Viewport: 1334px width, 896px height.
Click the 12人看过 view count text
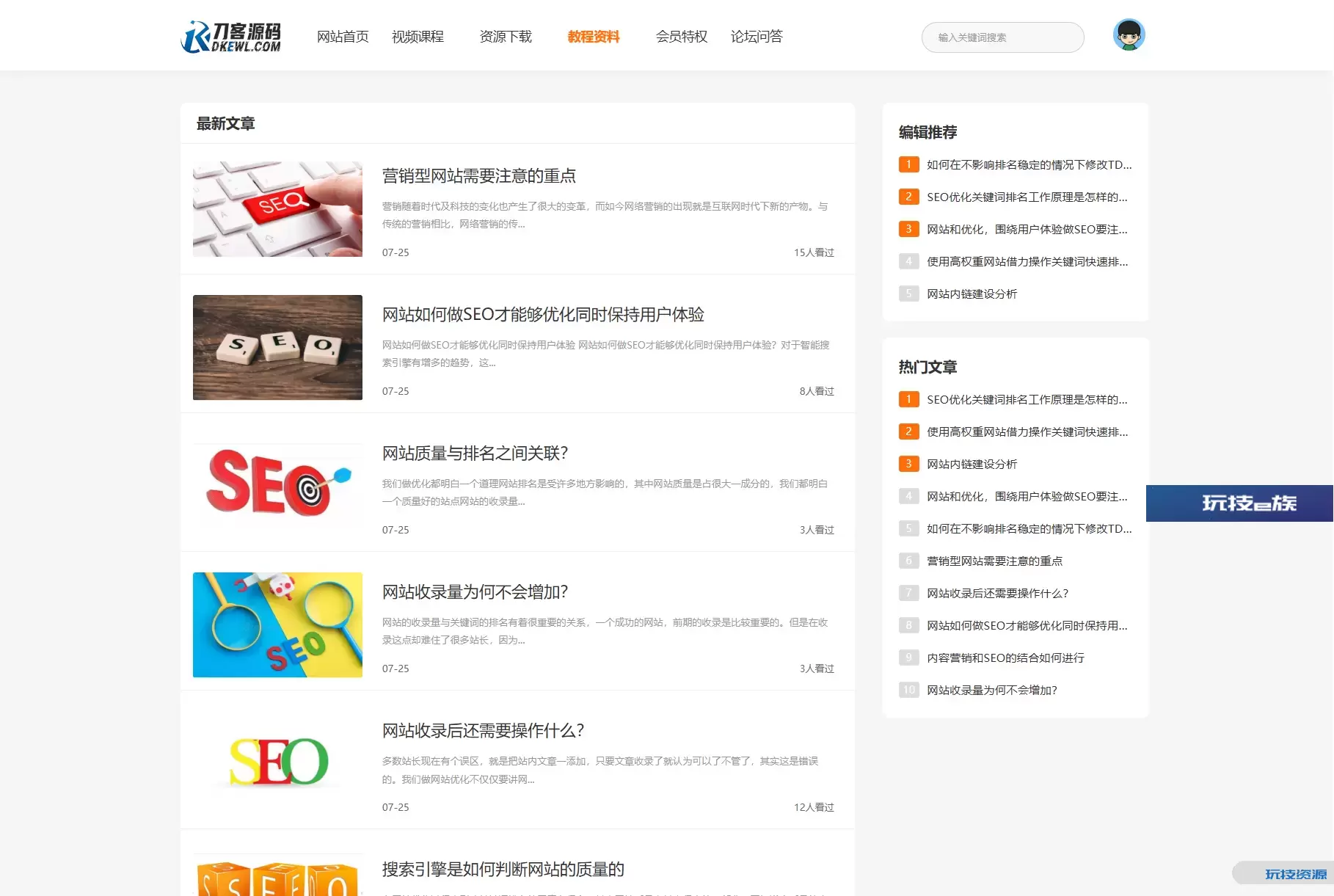pyautogui.click(x=814, y=807)
